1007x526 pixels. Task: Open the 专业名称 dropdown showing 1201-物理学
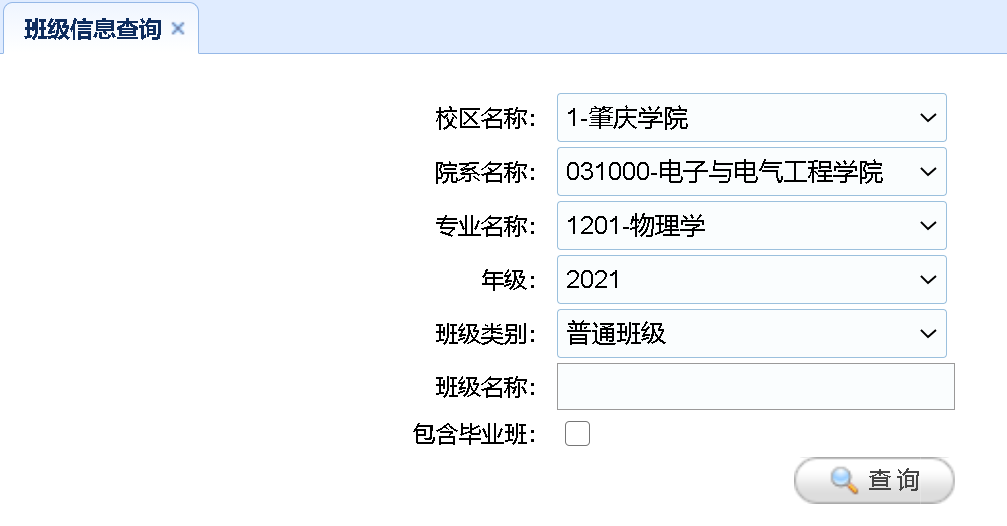click(x=751, y=226)
